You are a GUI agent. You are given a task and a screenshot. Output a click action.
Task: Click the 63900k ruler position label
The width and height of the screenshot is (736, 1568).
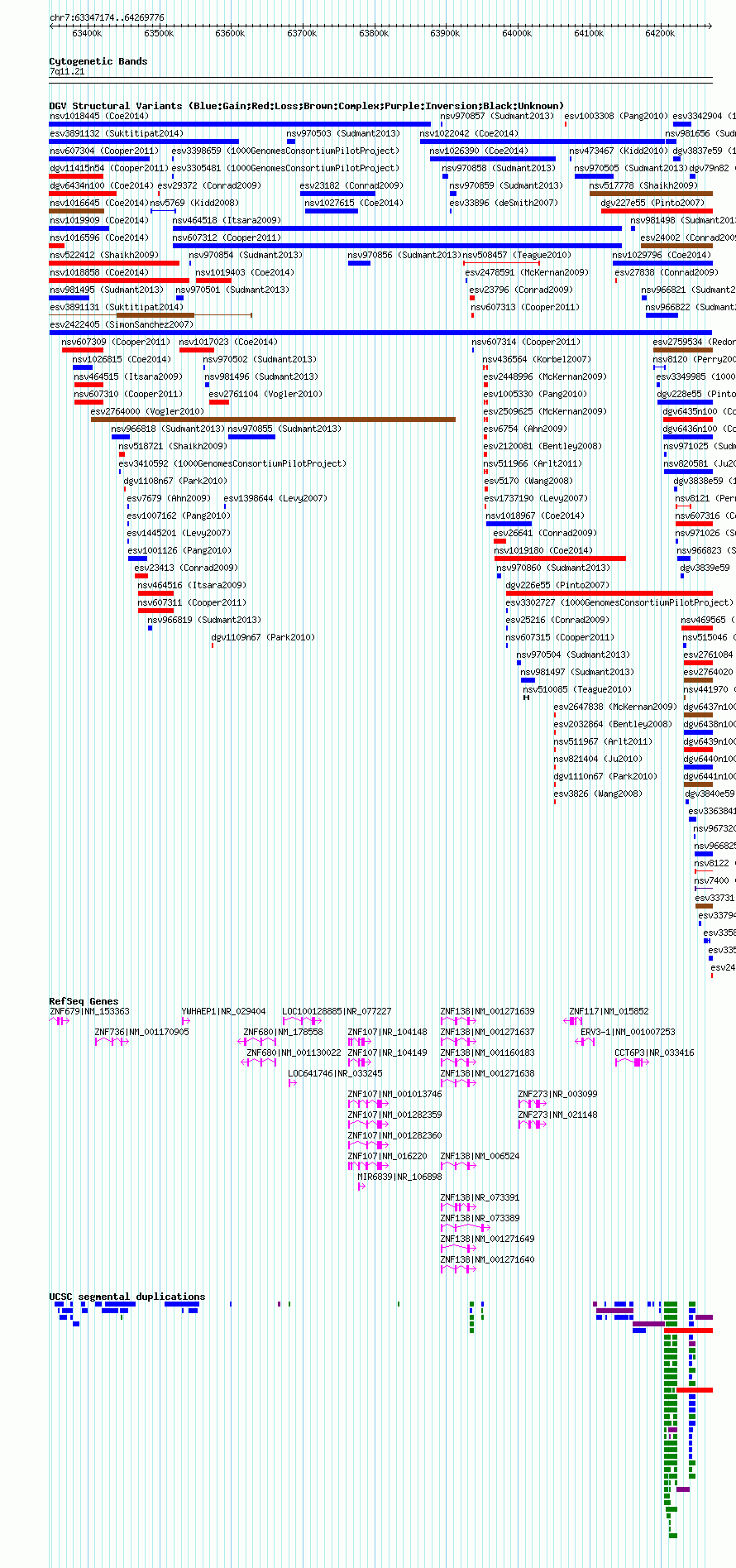[x=445, y=33]
